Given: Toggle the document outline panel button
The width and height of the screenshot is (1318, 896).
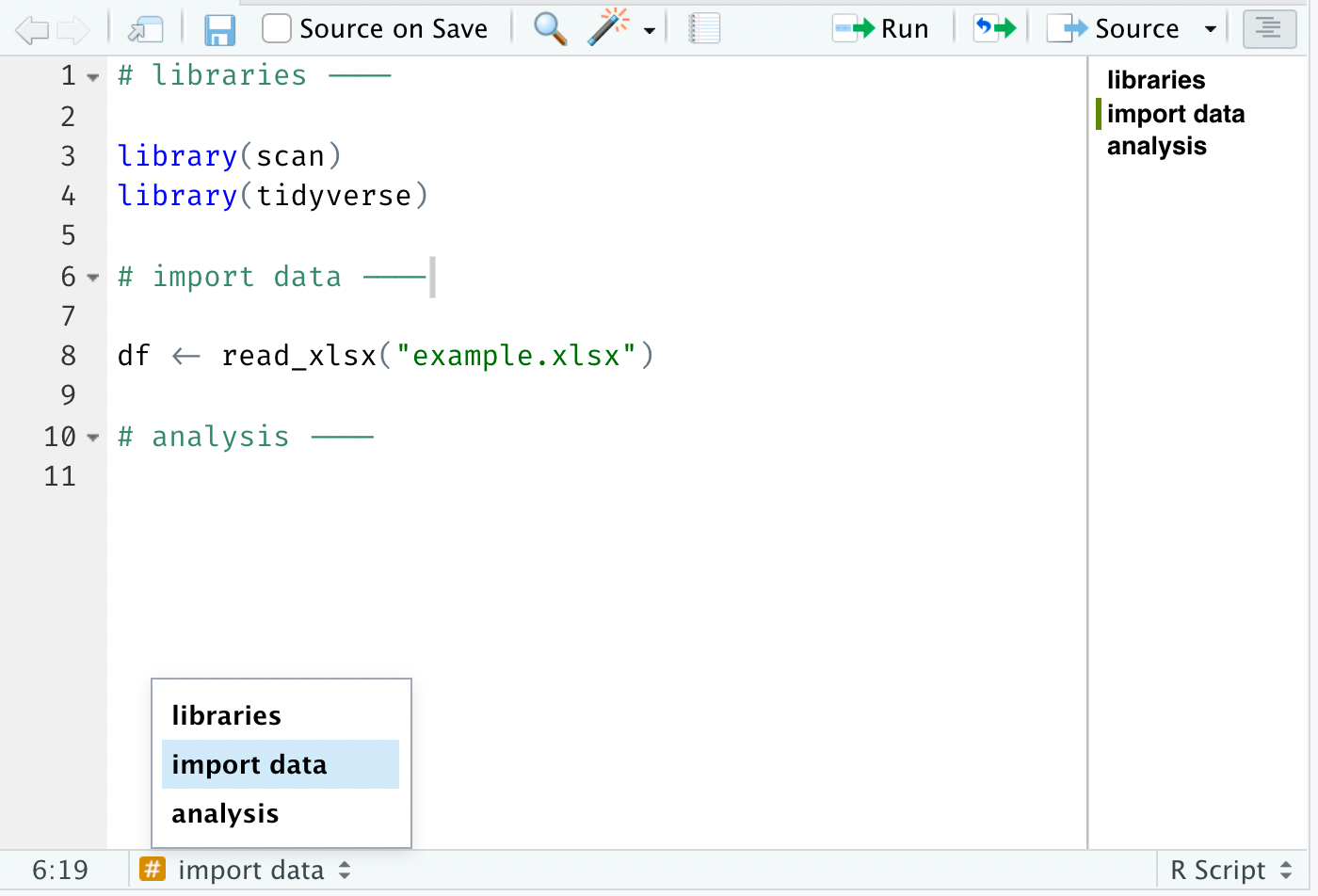Looking at the screenshot, I should coord(1269,29).
